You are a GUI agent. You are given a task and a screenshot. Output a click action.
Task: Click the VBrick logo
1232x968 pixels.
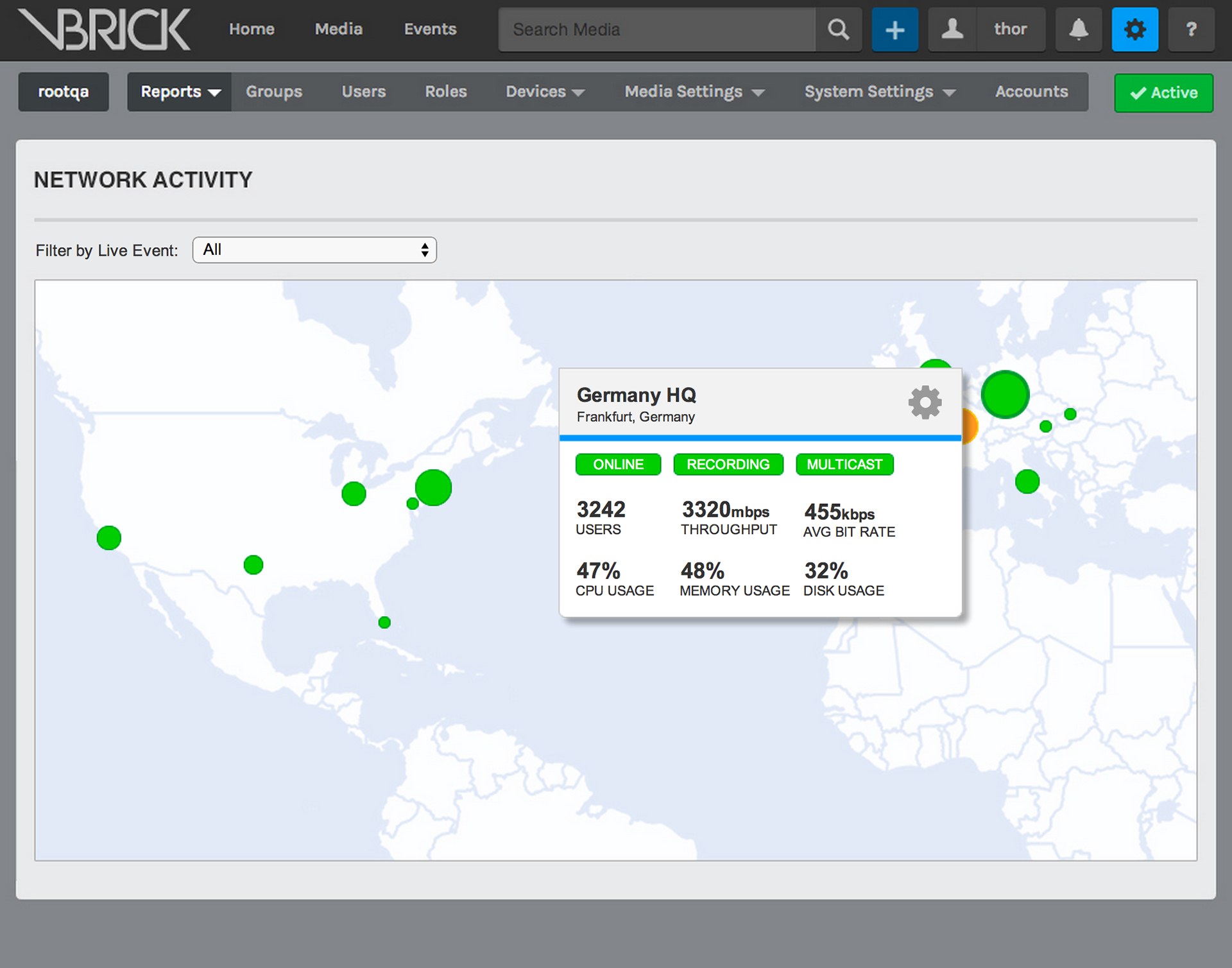pos(105,30)
